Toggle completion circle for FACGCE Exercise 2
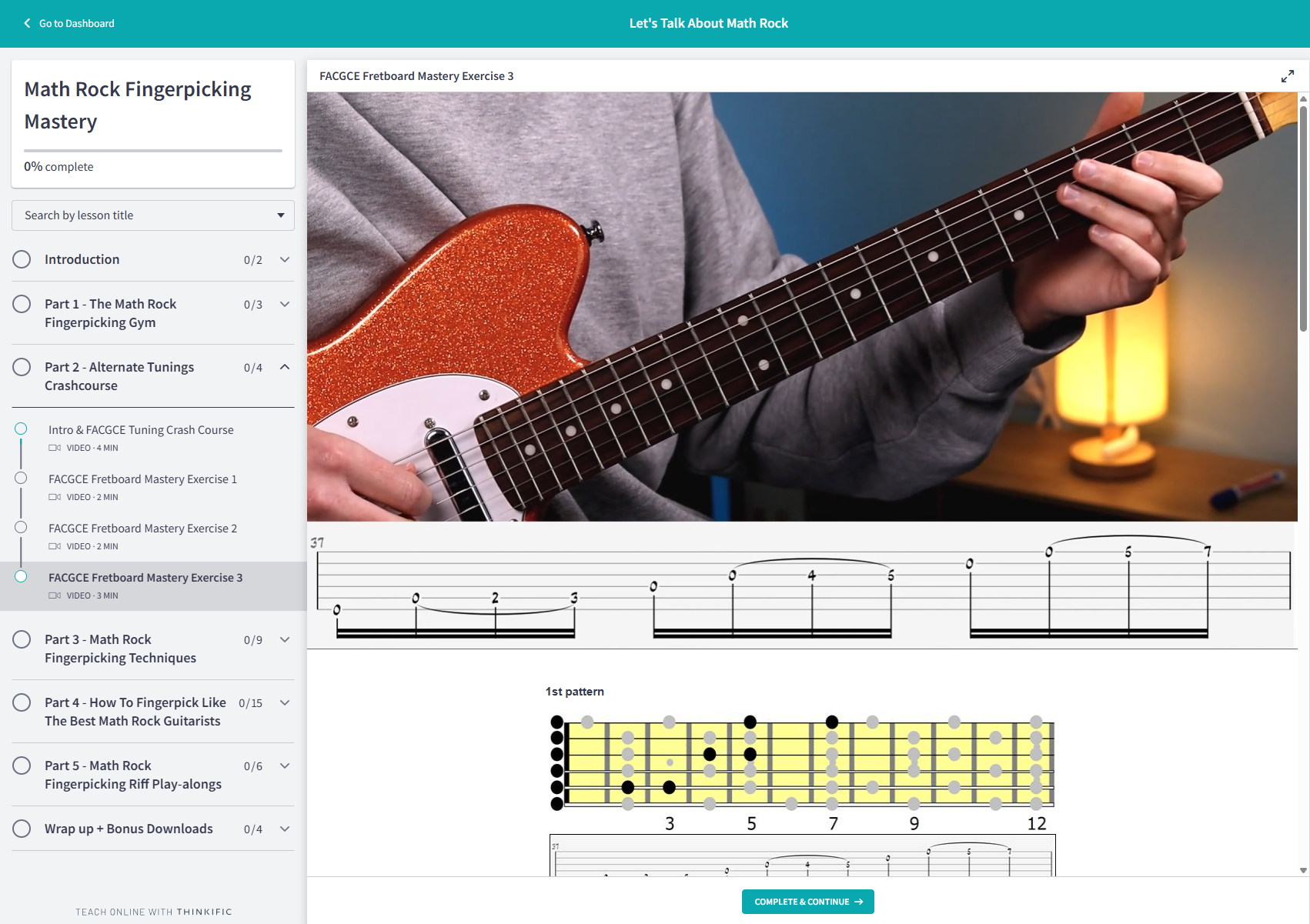 coord(21,528)
